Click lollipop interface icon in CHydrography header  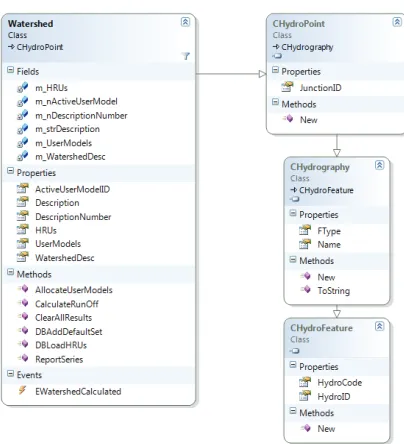pyautogui.click(x=295, y=199)
